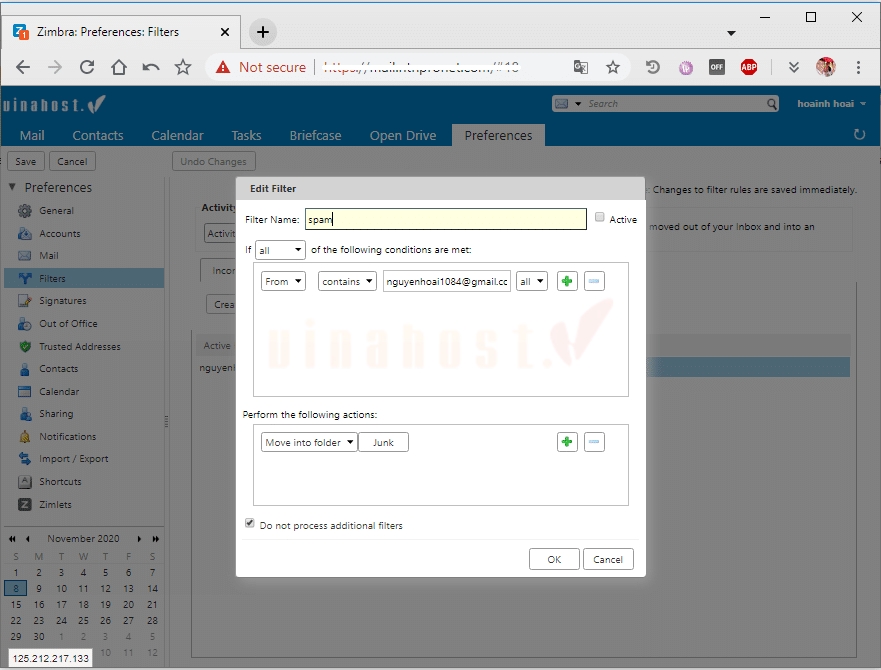Add another action with the green plus

click(x=567, y=442)
